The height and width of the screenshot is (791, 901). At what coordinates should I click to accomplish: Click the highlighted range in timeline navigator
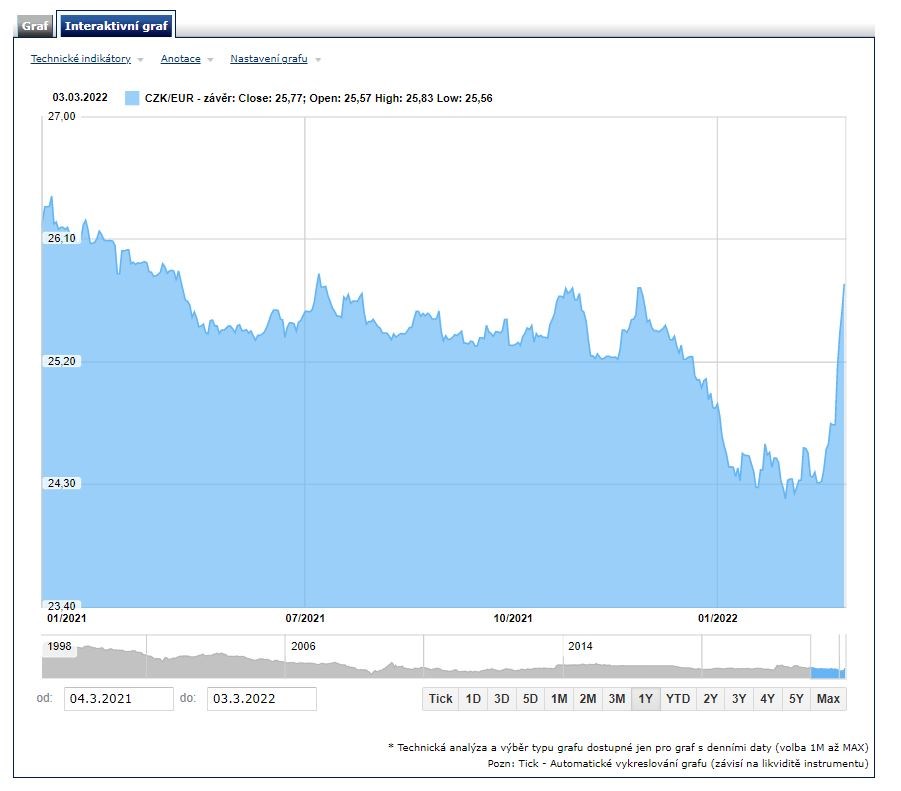pyautogui.click(x=827, y=672)
